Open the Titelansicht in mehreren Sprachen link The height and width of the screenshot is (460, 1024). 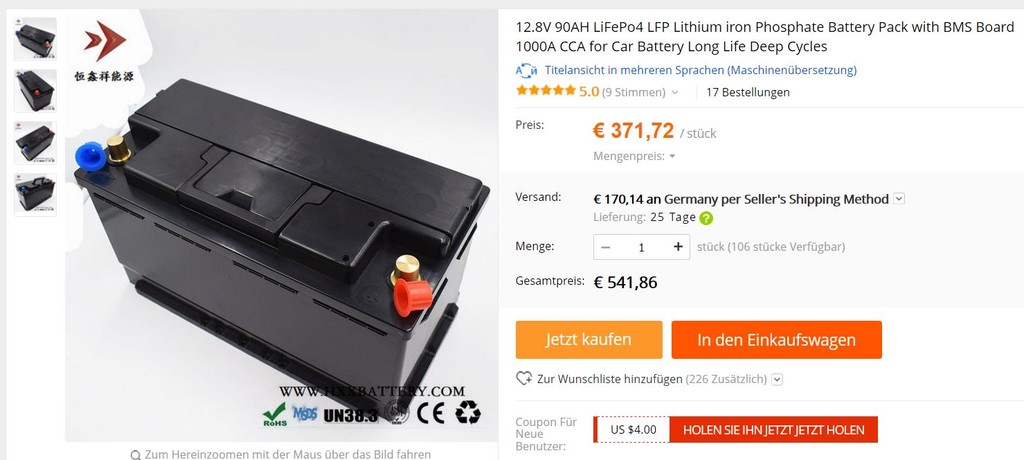pos(700,70)
